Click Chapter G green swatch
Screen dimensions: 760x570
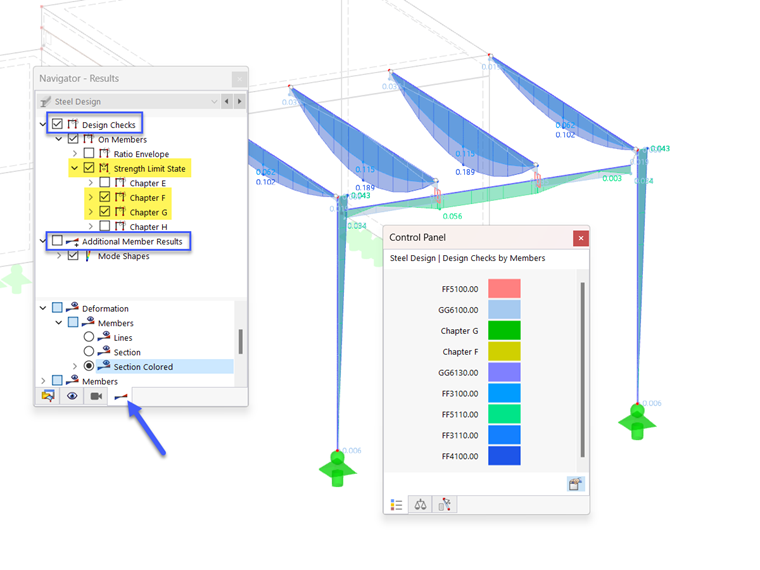[x=504, y=330]
